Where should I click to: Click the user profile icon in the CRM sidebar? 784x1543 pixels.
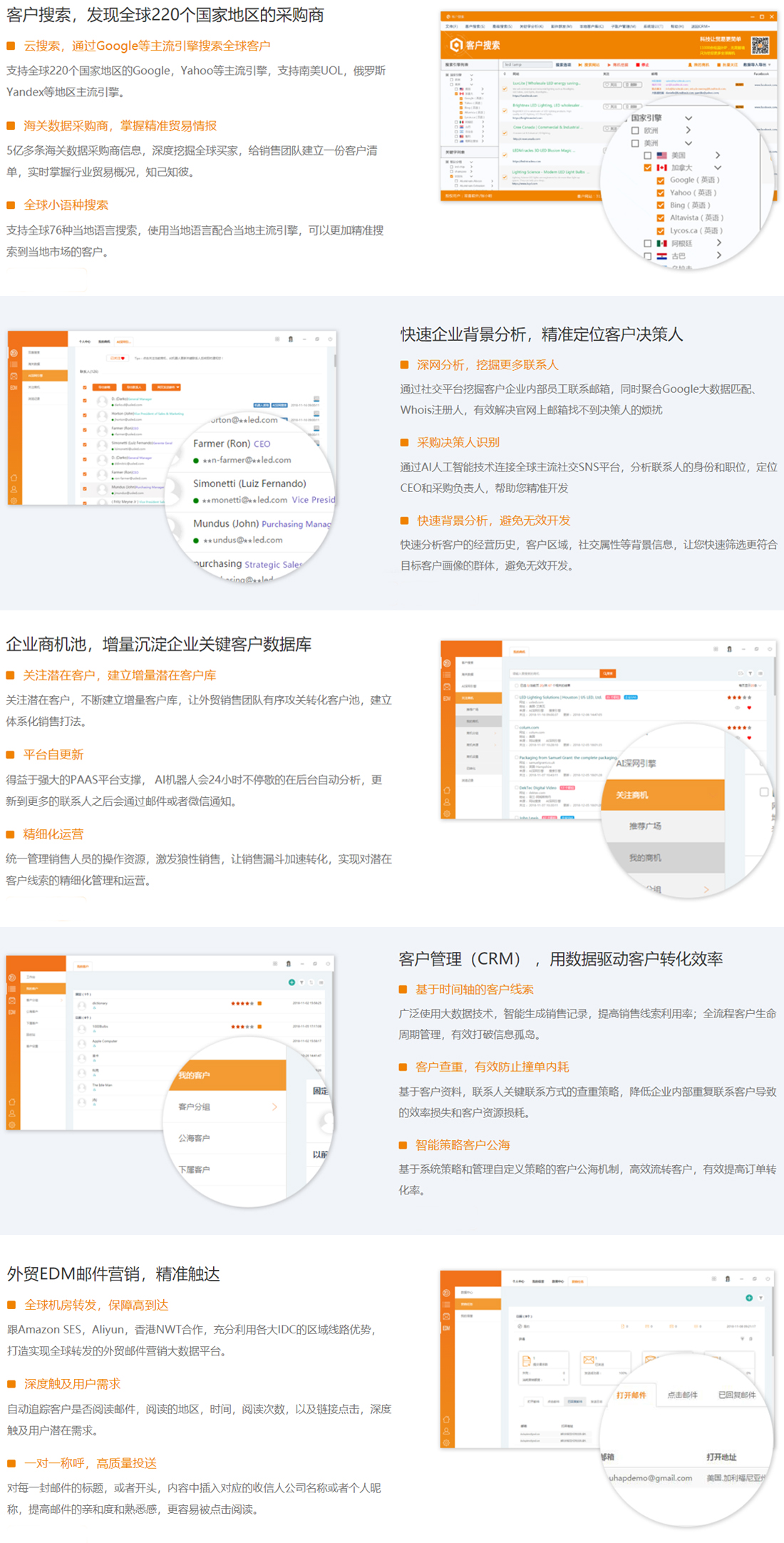(12, 1113)
